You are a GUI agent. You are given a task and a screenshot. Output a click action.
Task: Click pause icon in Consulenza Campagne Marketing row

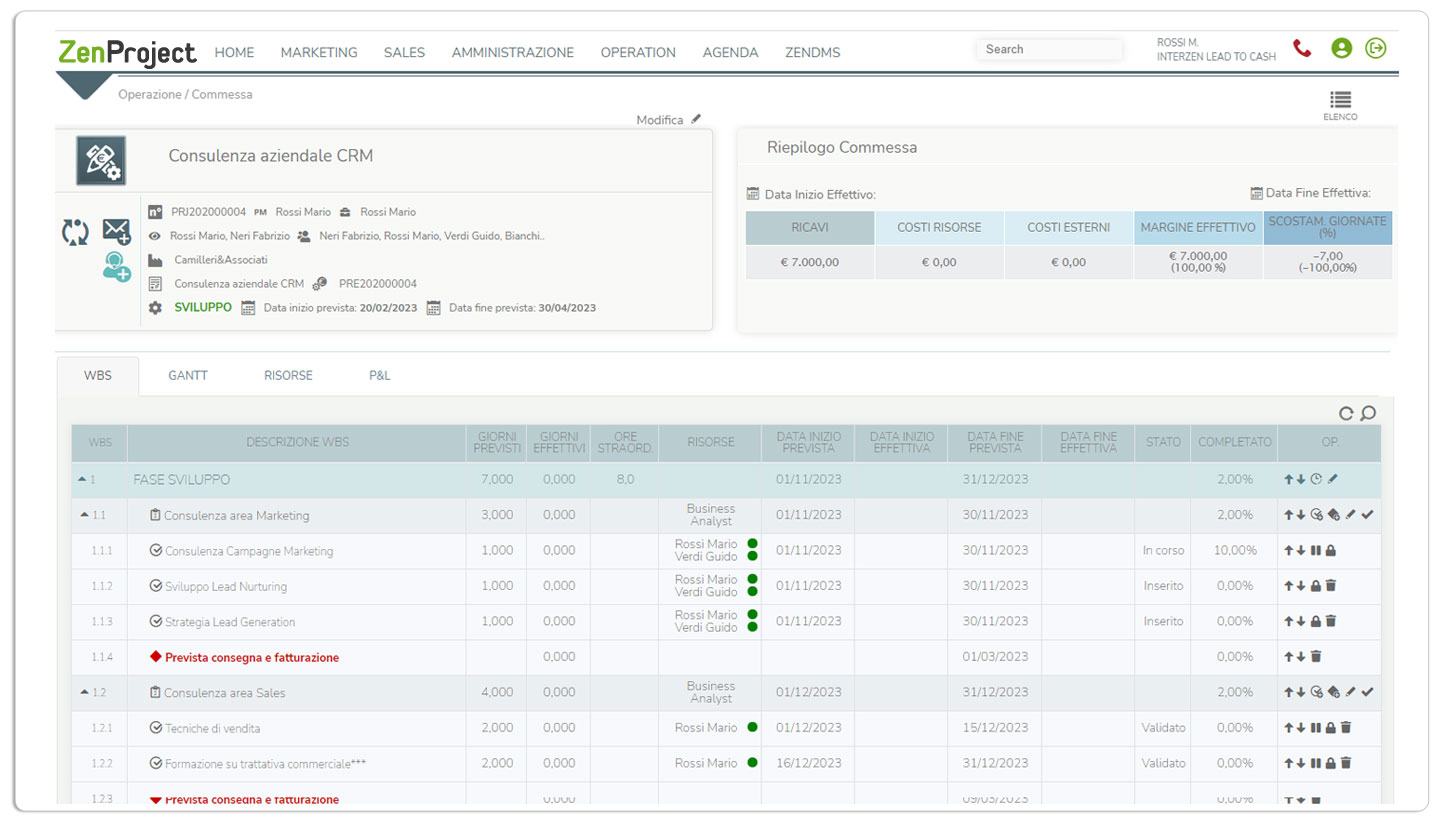(x=1316, y=550)
